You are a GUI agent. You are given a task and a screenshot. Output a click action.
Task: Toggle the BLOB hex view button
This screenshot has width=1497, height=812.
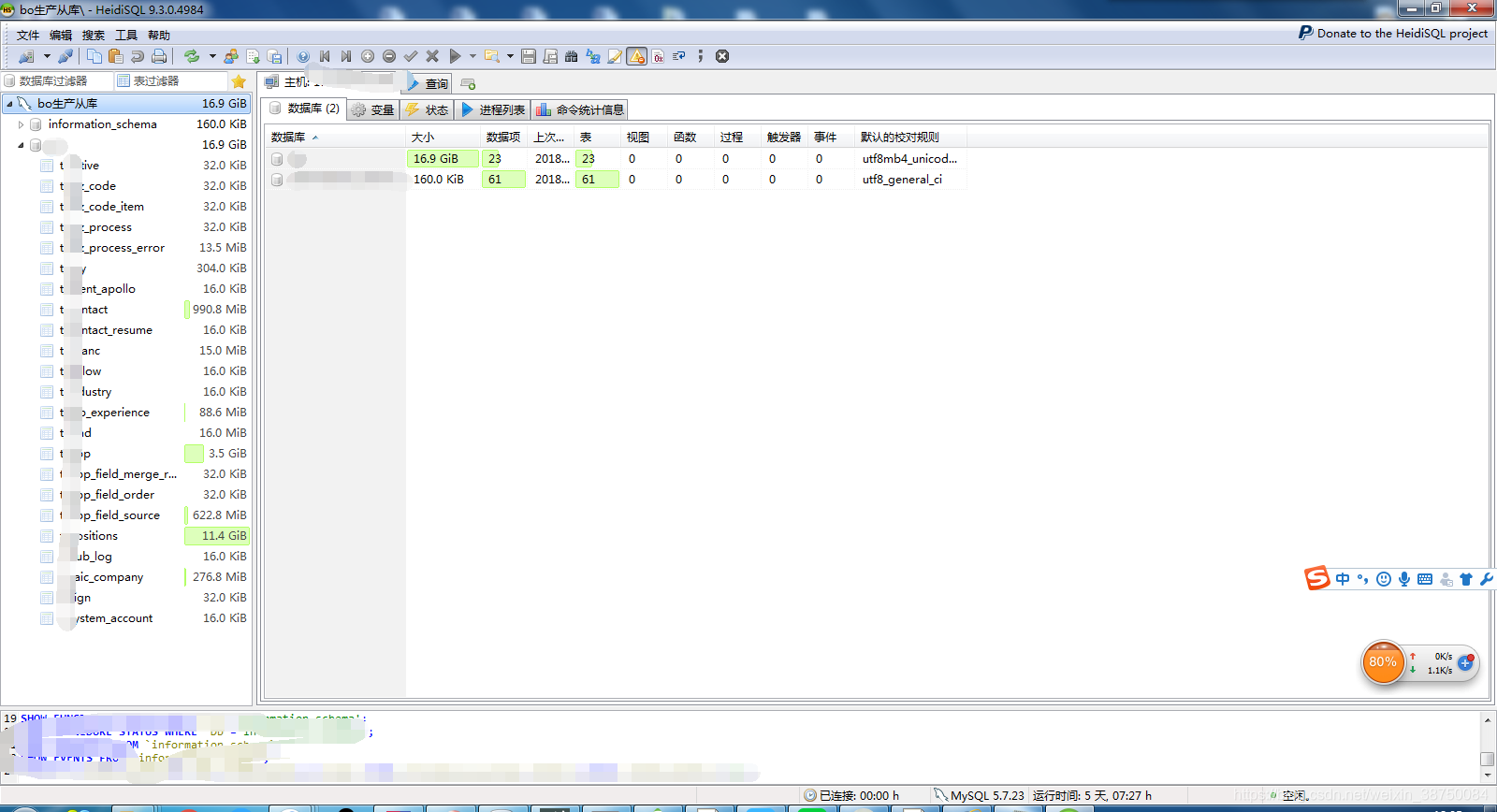pos(658,56)
